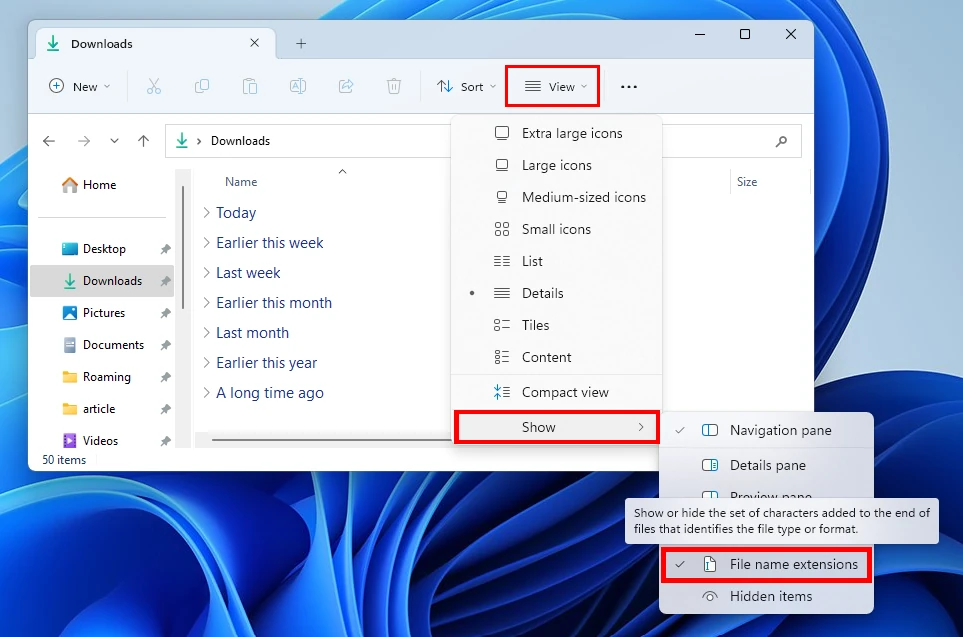Open the Sort dropdown
This screenshot has height=637, width=963.
[465, 86]
